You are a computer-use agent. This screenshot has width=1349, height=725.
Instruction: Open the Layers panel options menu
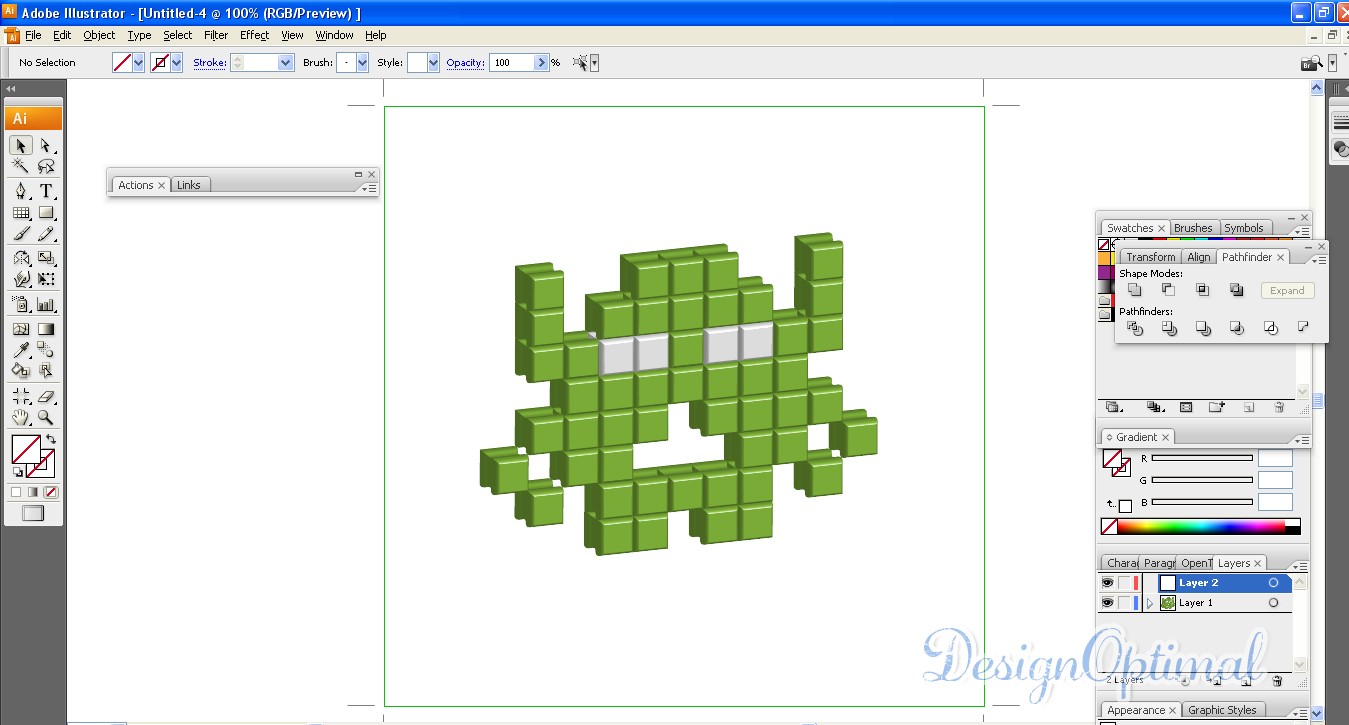coord(1298,566)
